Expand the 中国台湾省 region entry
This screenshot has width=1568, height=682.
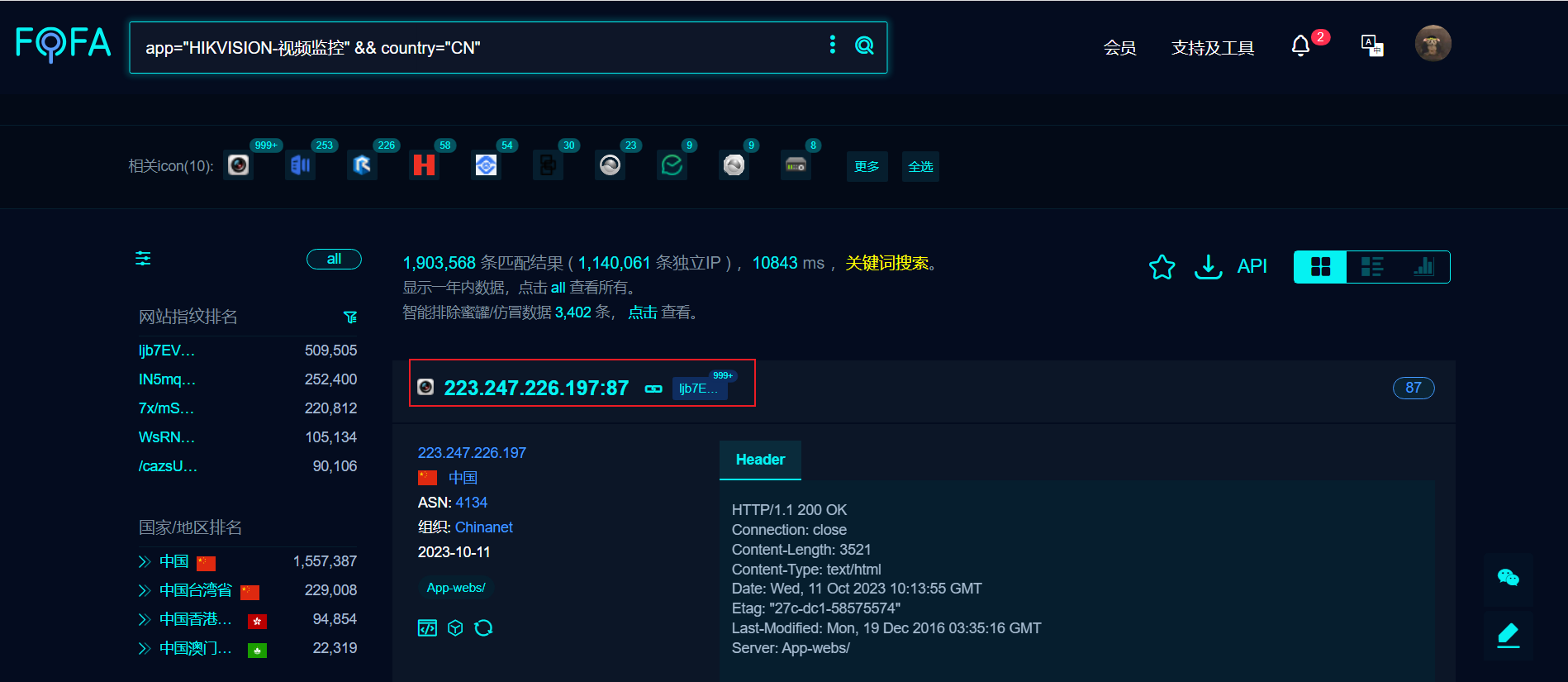[145, 591]
